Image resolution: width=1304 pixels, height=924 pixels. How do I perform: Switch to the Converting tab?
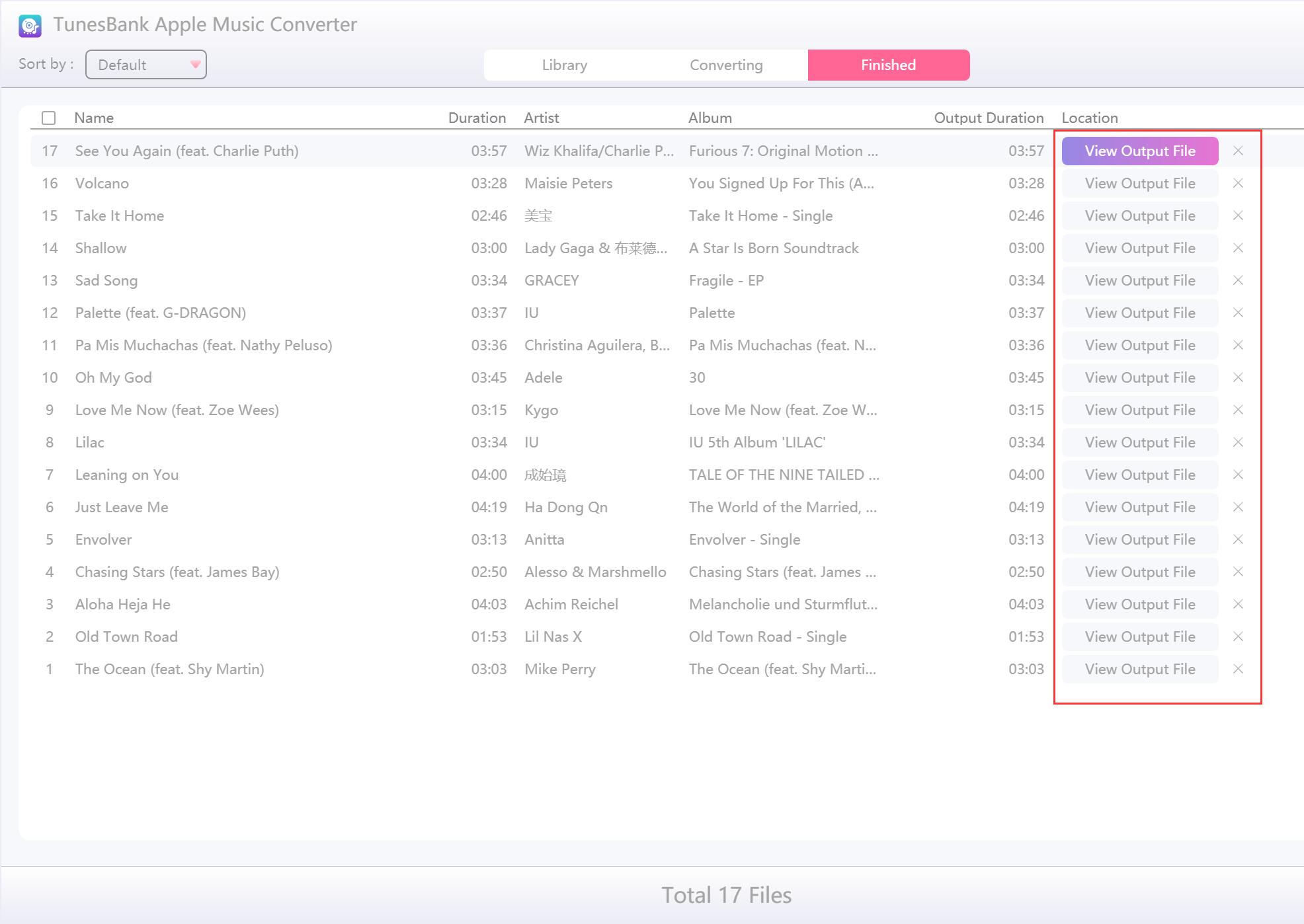(726, 64)
